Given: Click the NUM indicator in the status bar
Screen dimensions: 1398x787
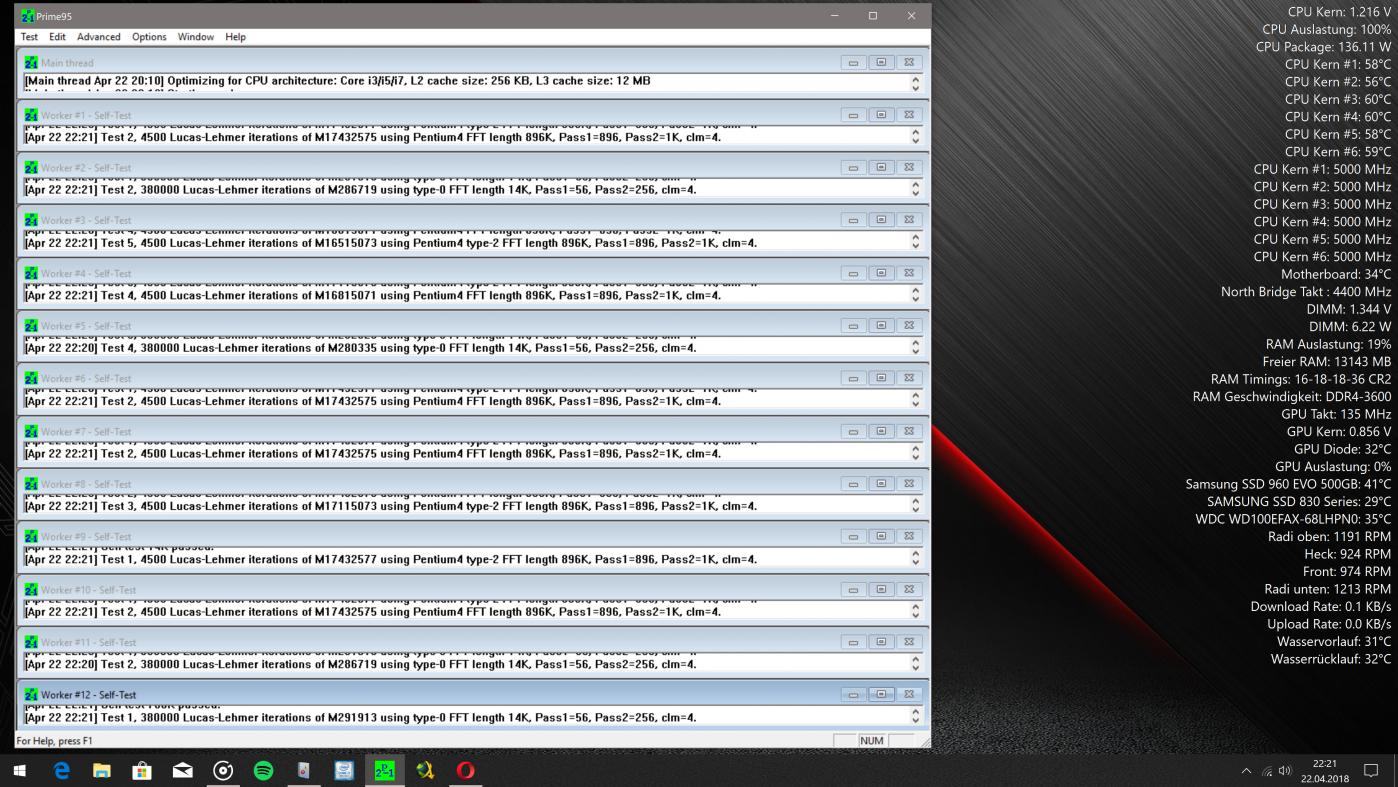Looking at the screenshot, I should pos(872,741).
